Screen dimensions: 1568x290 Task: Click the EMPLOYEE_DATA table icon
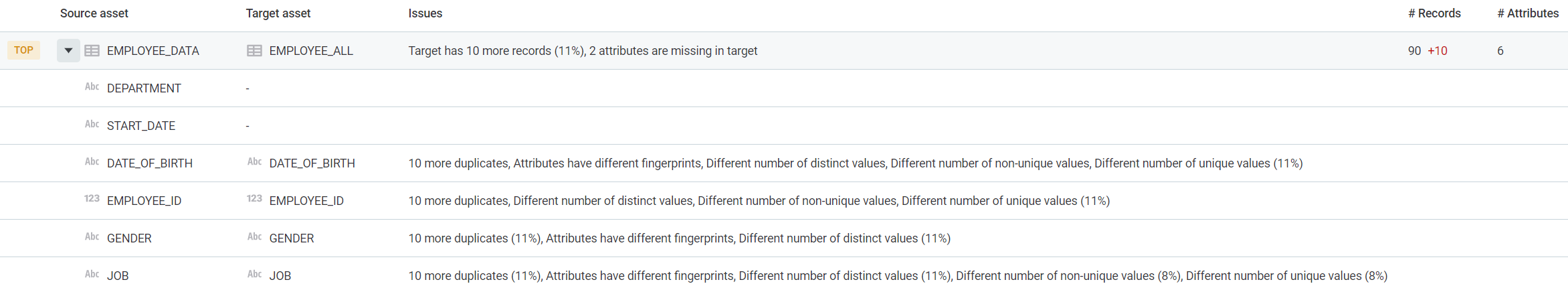(92, 51)
